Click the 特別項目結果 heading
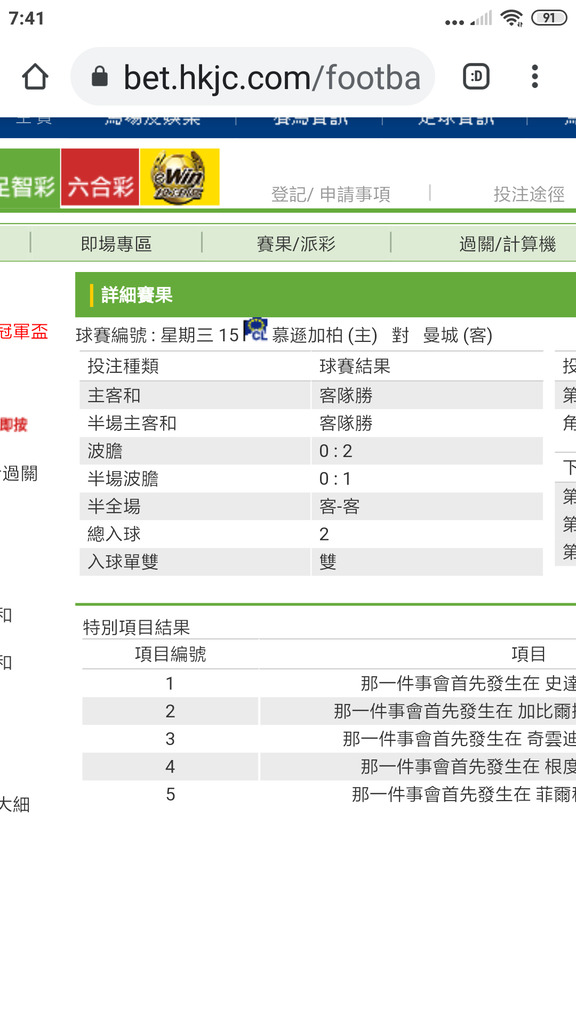Image resolution: width=576 pixels, height=1024 pixels. pos(136,628)
